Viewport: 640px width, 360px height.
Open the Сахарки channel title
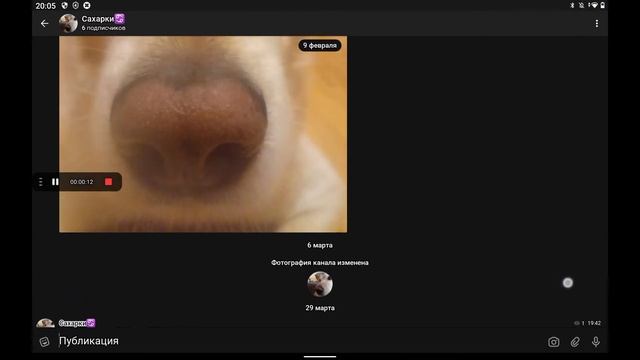click(x=103, y=19)
